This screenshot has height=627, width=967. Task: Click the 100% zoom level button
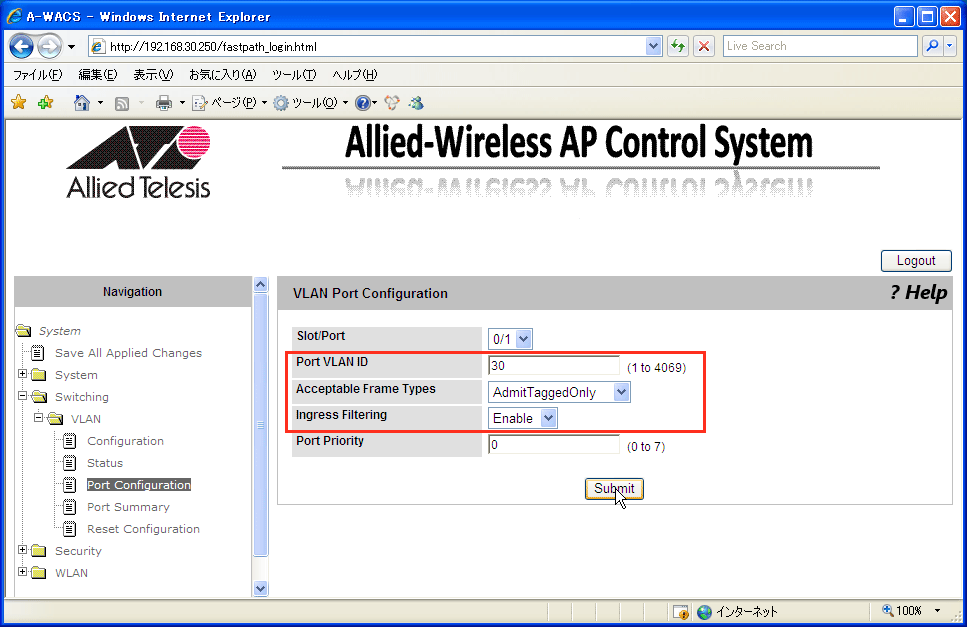tap(902, 610)
